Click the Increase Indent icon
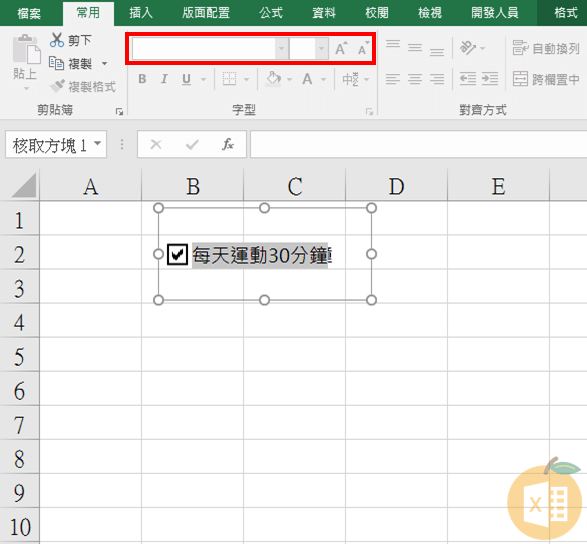Viewport: 587px width, 544px height. point(490,79)
